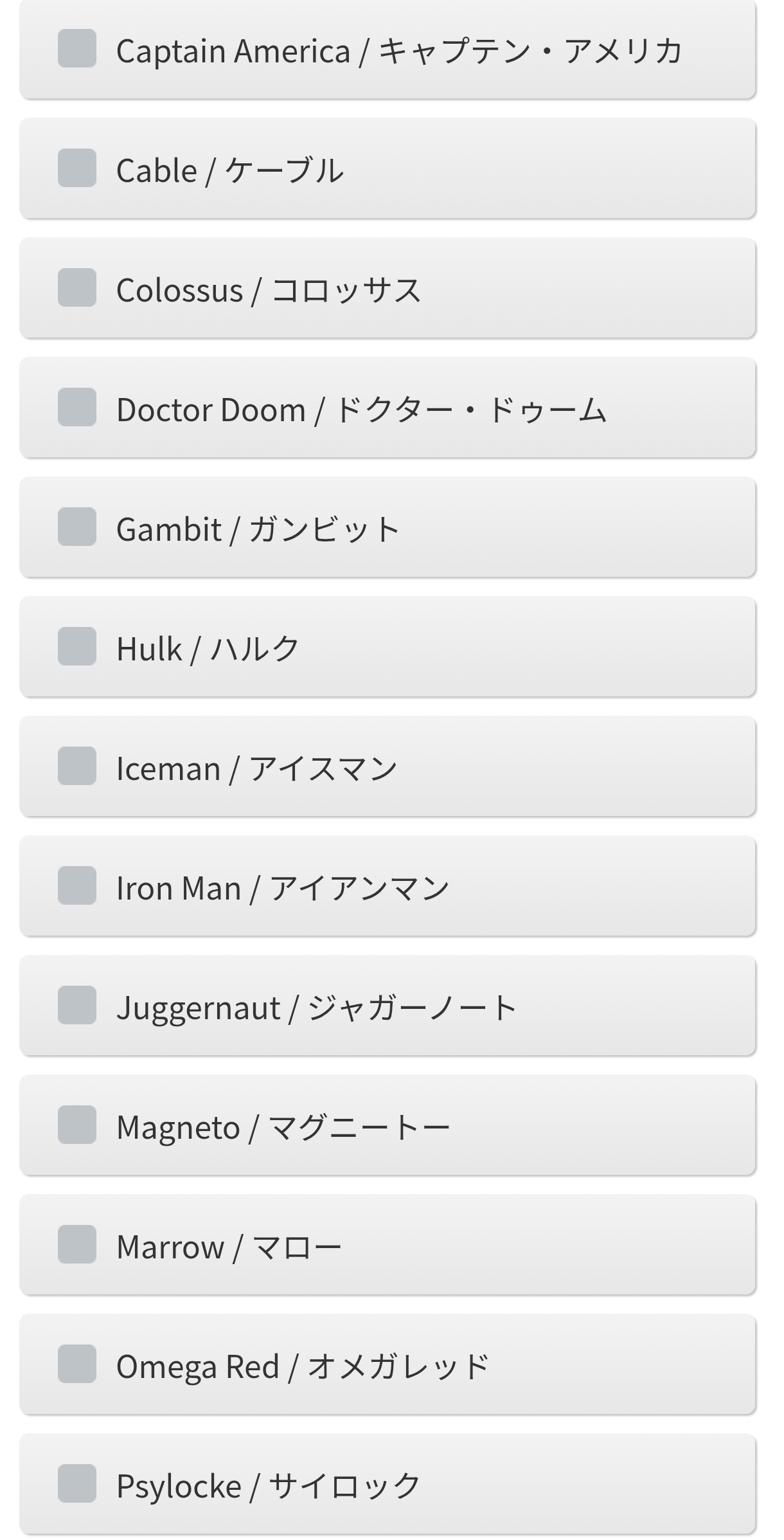
Task: Click the Juggernaut / ジャガーノート label text
Action: (316, 1008)
